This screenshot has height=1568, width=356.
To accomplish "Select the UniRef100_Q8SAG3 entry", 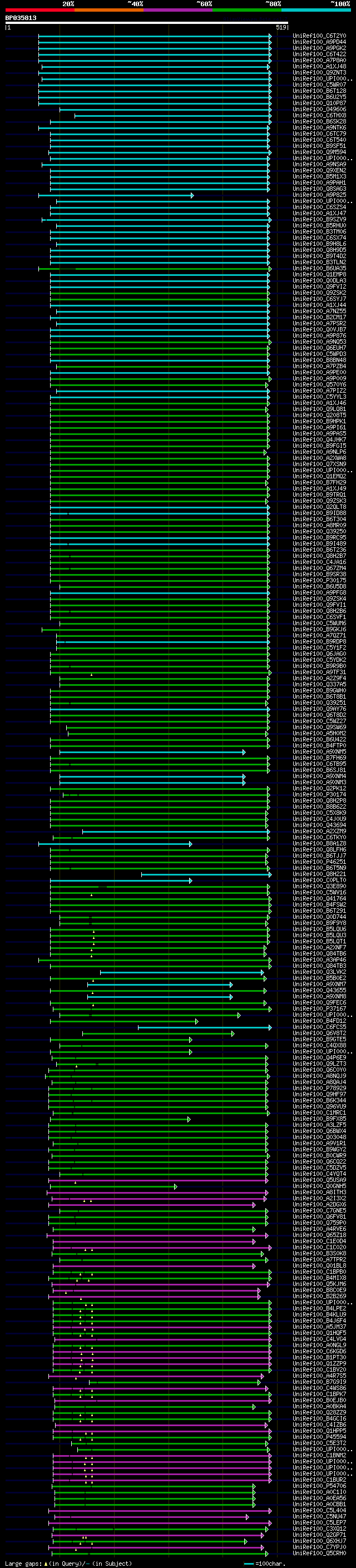I will (x=319, y=189).
